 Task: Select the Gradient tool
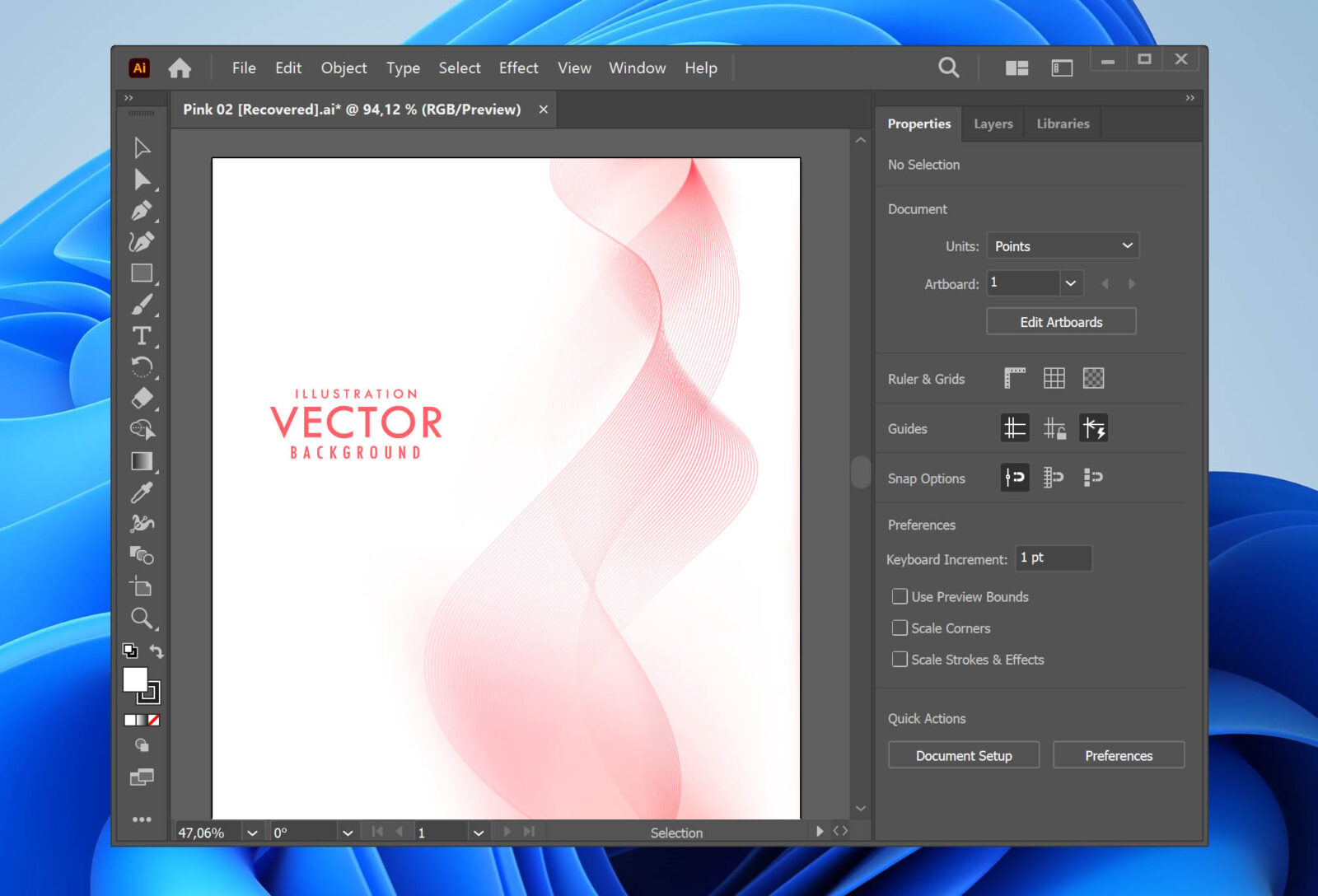coord(141,461)
